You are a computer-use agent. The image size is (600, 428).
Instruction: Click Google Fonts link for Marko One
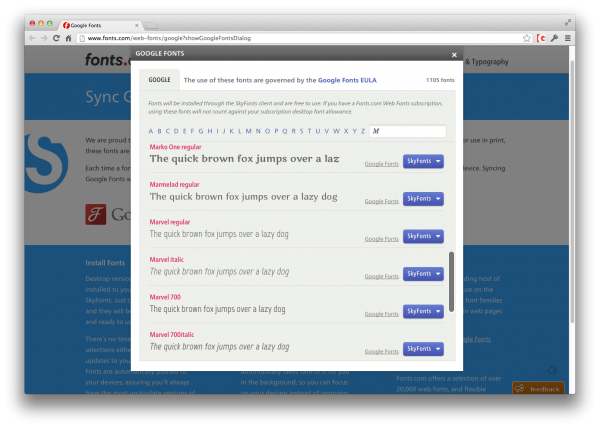(382, 164)
